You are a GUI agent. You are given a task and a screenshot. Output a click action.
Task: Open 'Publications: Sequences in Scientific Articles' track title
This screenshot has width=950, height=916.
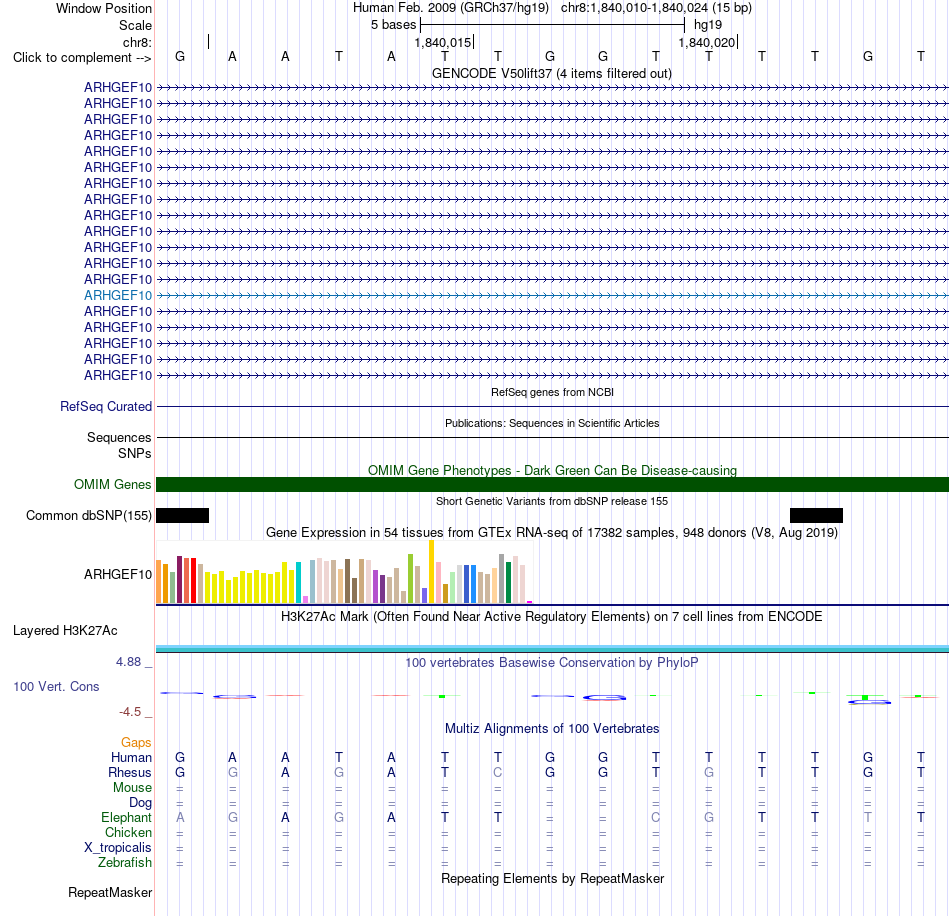click(552, 423)
